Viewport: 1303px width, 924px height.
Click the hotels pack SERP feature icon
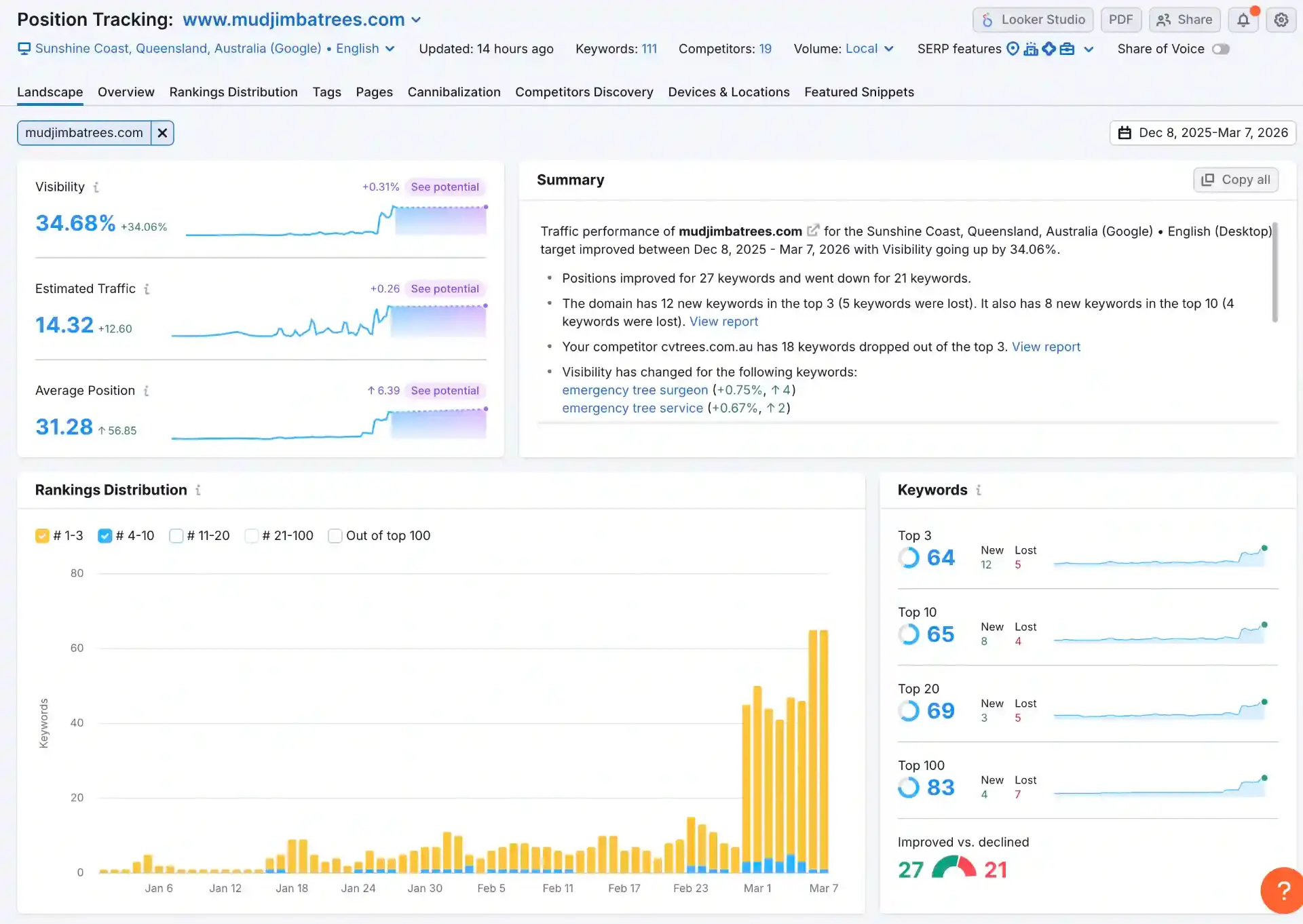(x=1031, y=49)
